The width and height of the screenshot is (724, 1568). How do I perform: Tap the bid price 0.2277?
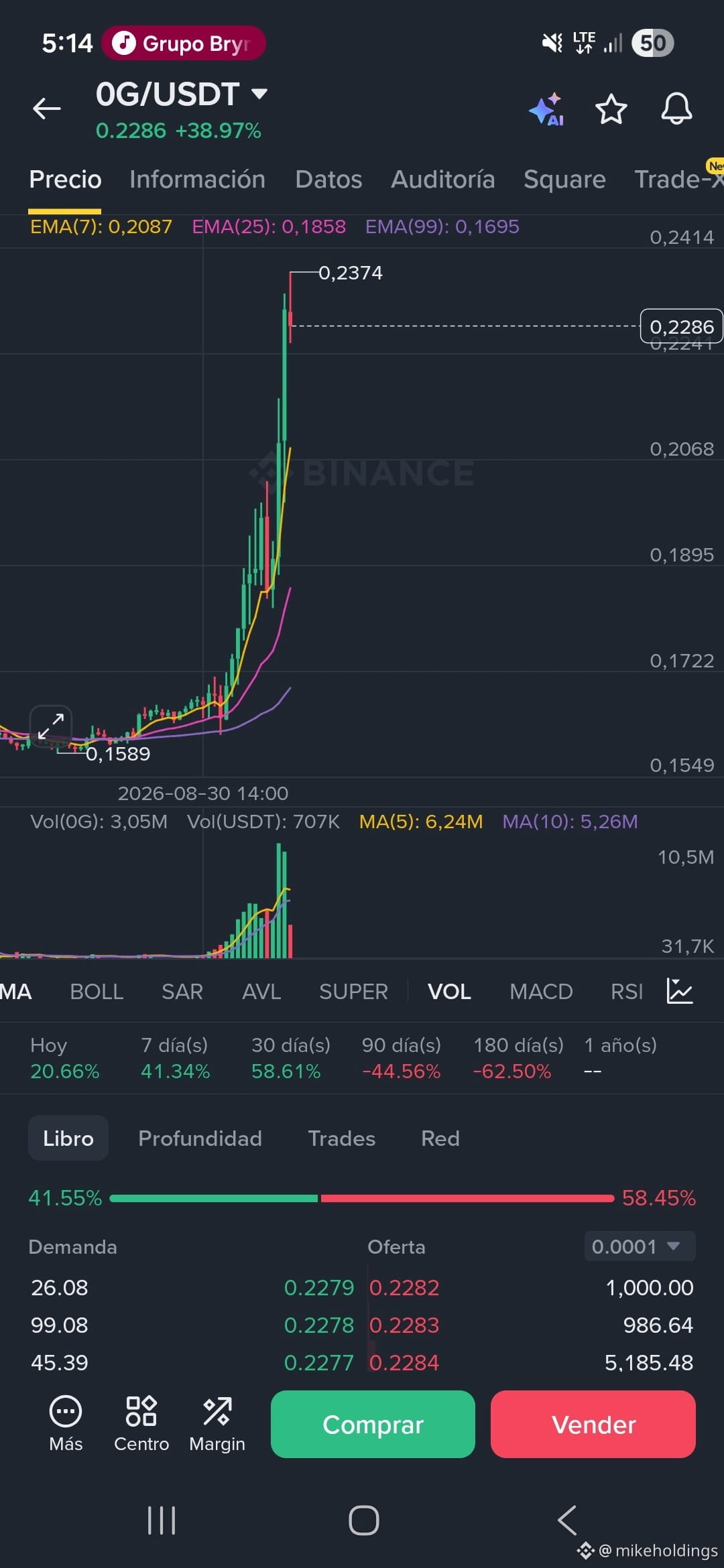coord(319,1362)
